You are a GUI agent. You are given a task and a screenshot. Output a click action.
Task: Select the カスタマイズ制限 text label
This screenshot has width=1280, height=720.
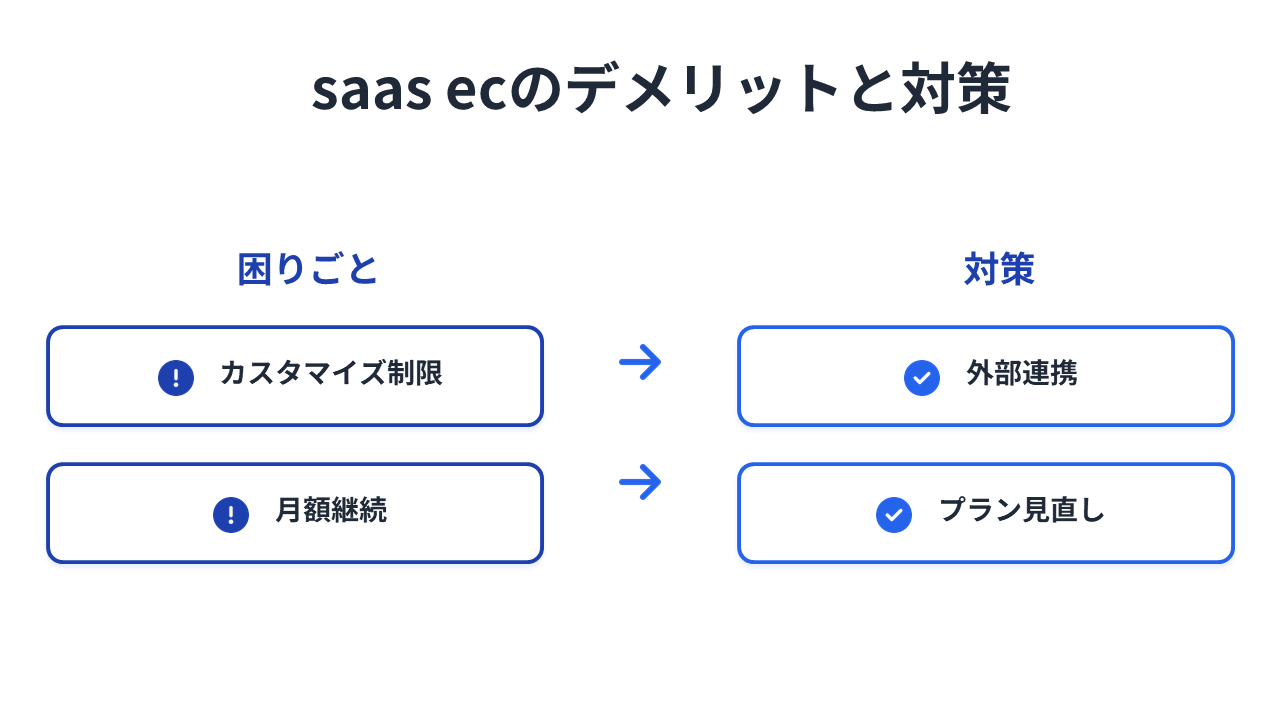pyautogui.click(x=331, y=374)
